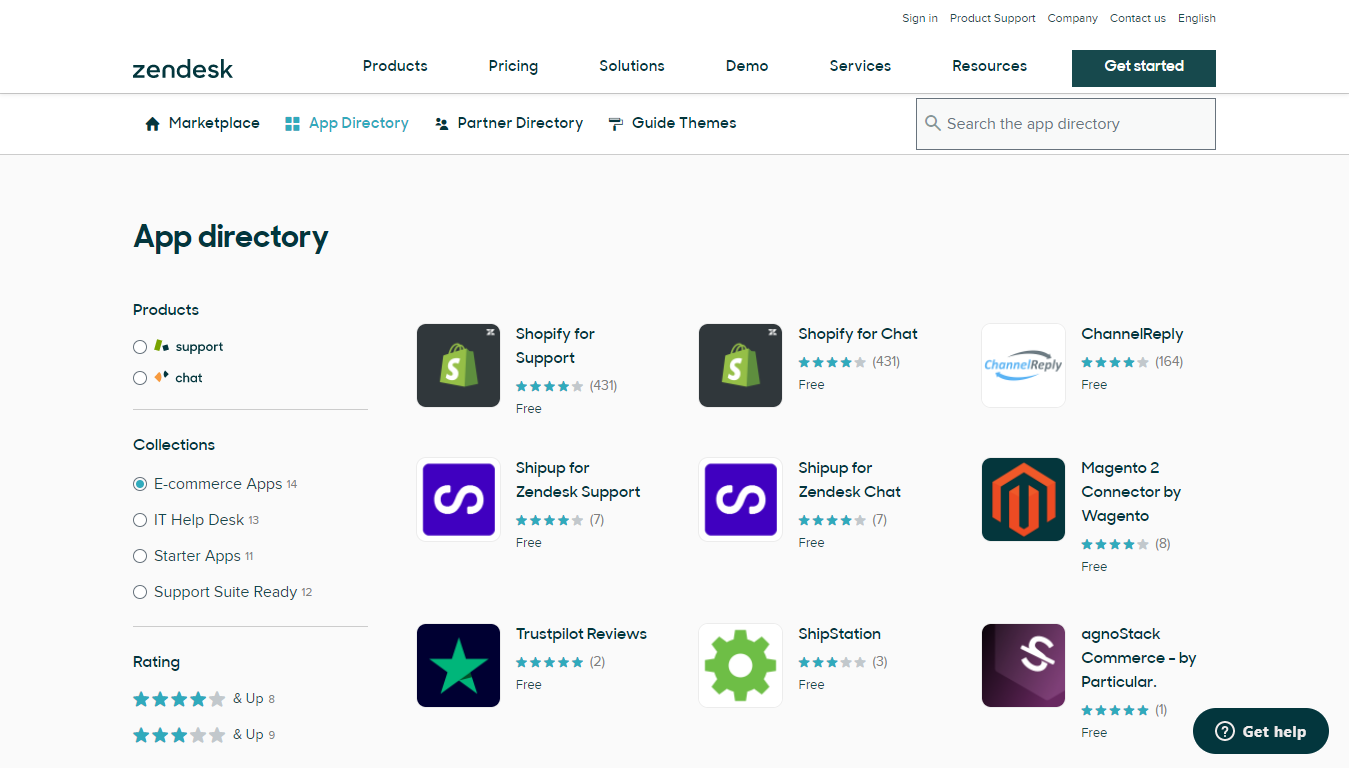Click the Magento 2 Connector star rating

[1115, 544]
